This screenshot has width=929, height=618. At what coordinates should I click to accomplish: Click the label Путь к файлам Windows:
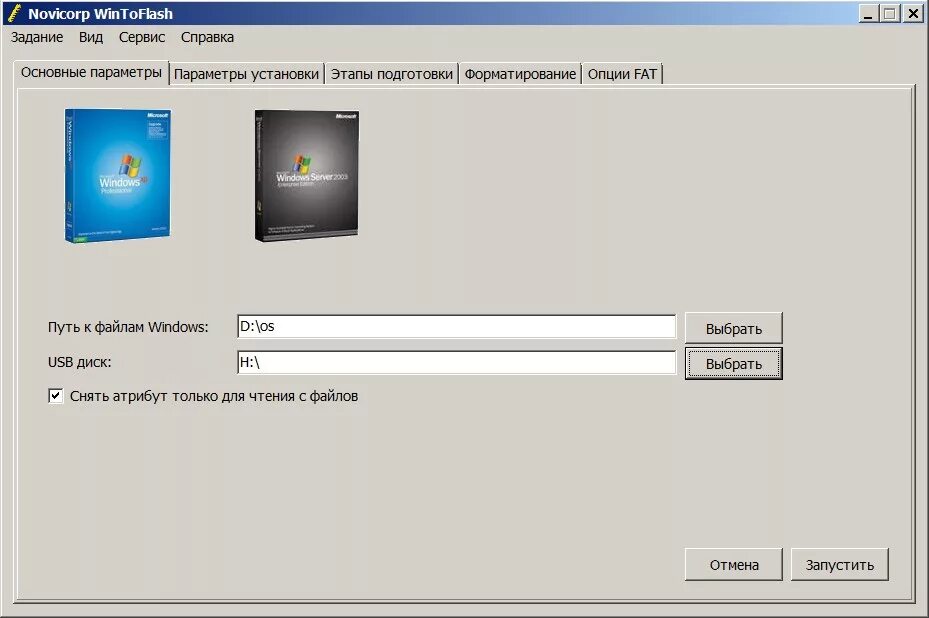pyautogui.click(x=128, y=327)
